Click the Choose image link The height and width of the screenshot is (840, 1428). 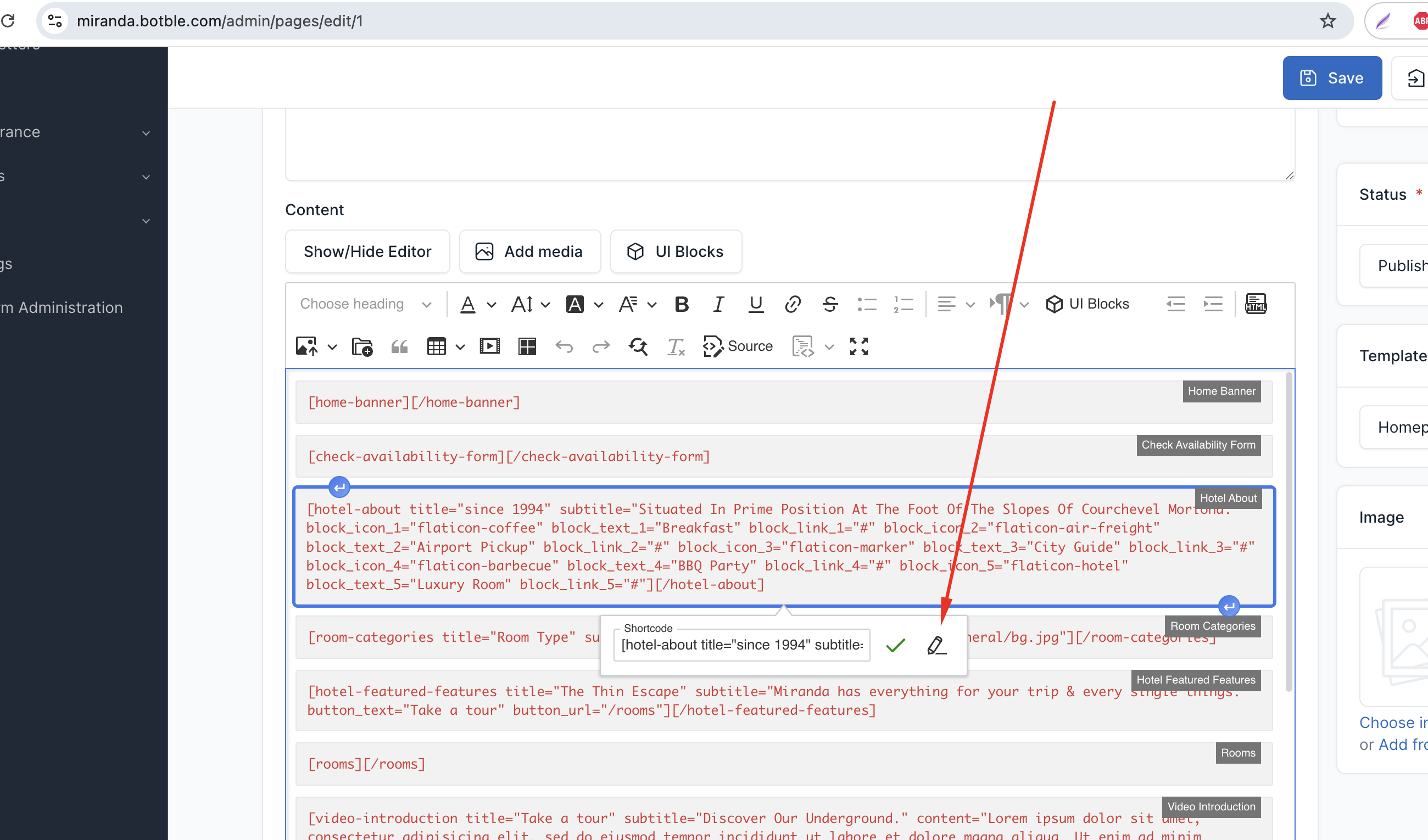pos(1393,723)
